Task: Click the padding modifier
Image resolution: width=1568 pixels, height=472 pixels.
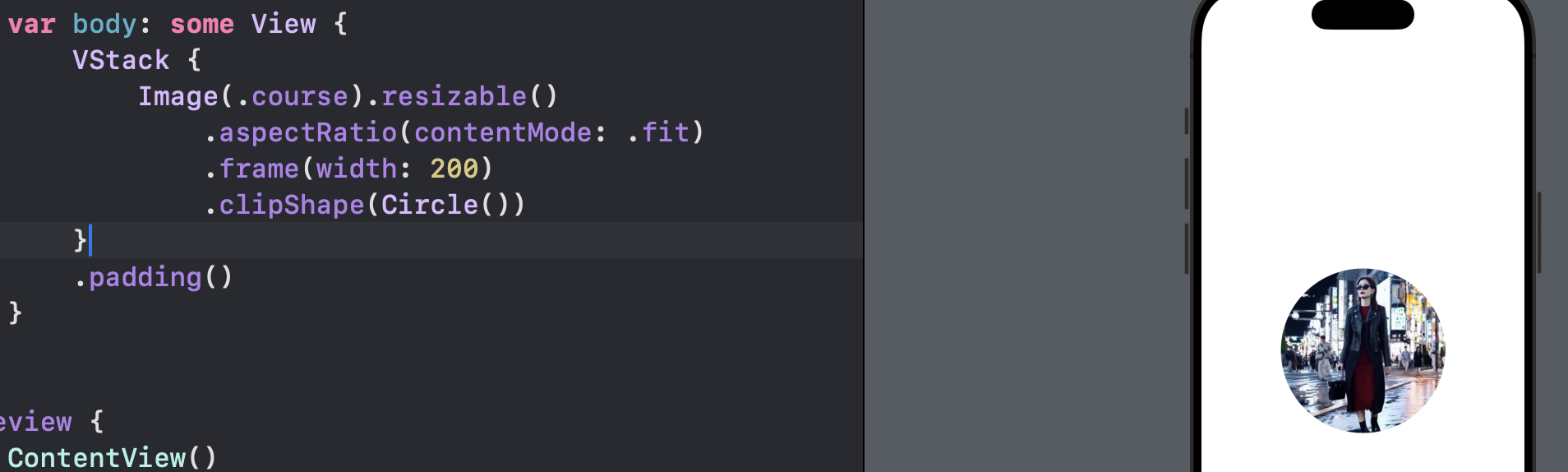Action: [145, 277]
